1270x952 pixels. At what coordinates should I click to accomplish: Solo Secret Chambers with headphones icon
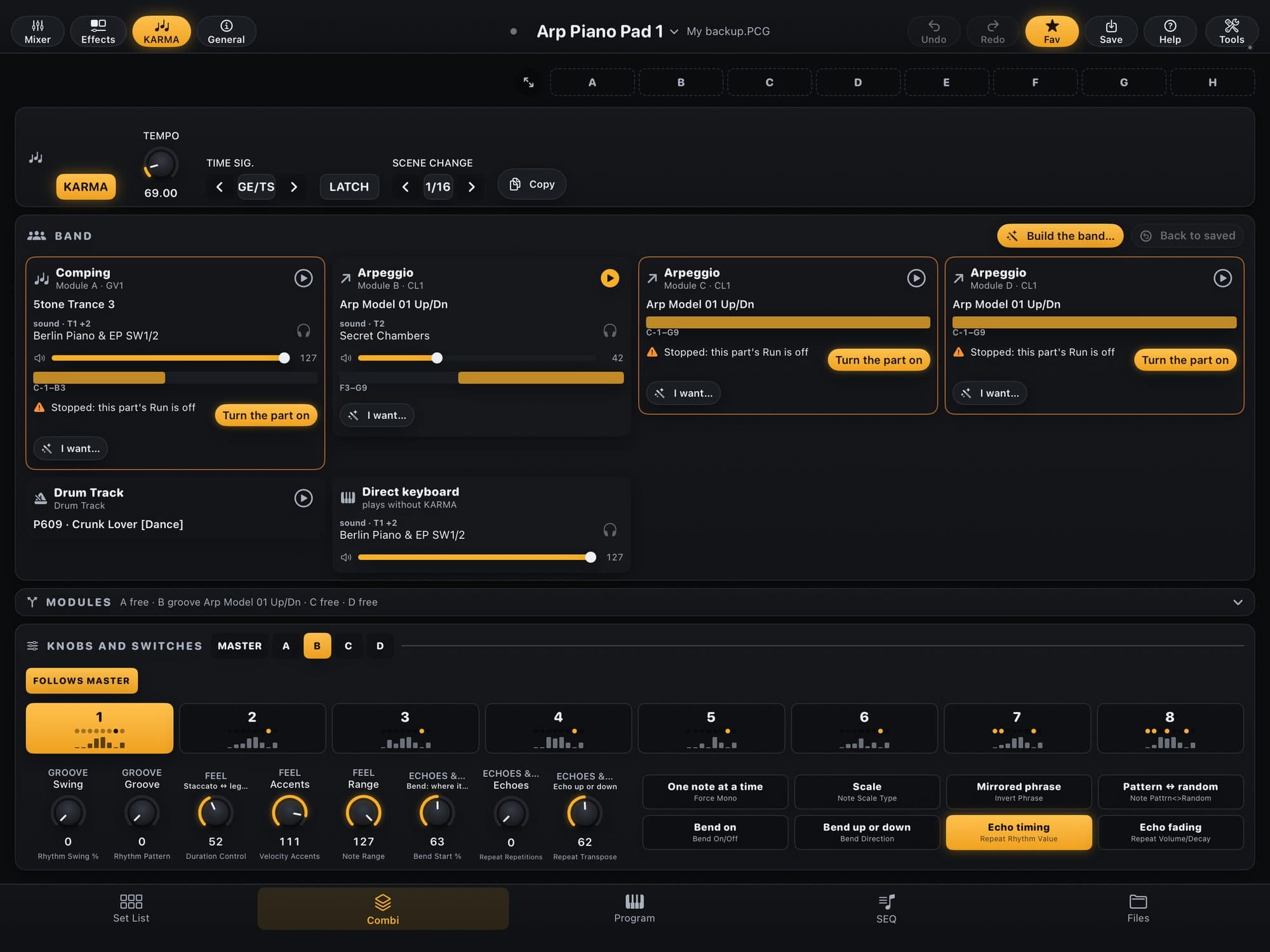coord(610,331)
